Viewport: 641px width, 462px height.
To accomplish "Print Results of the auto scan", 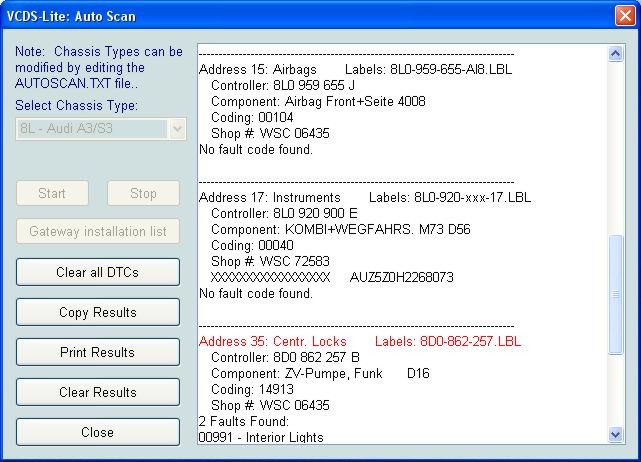I will [x=98, y=352].
